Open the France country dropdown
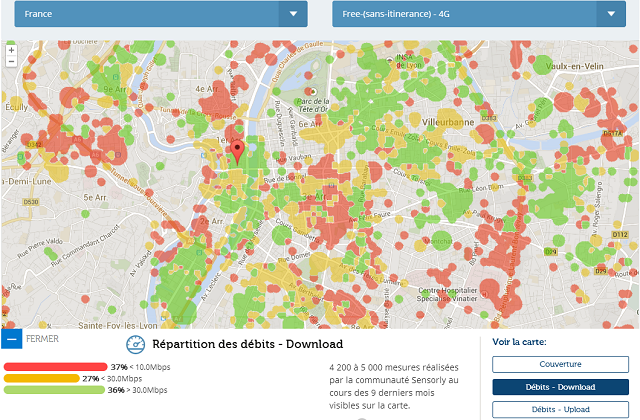This screenshot has height=420, width=640. tap(161, 14)
